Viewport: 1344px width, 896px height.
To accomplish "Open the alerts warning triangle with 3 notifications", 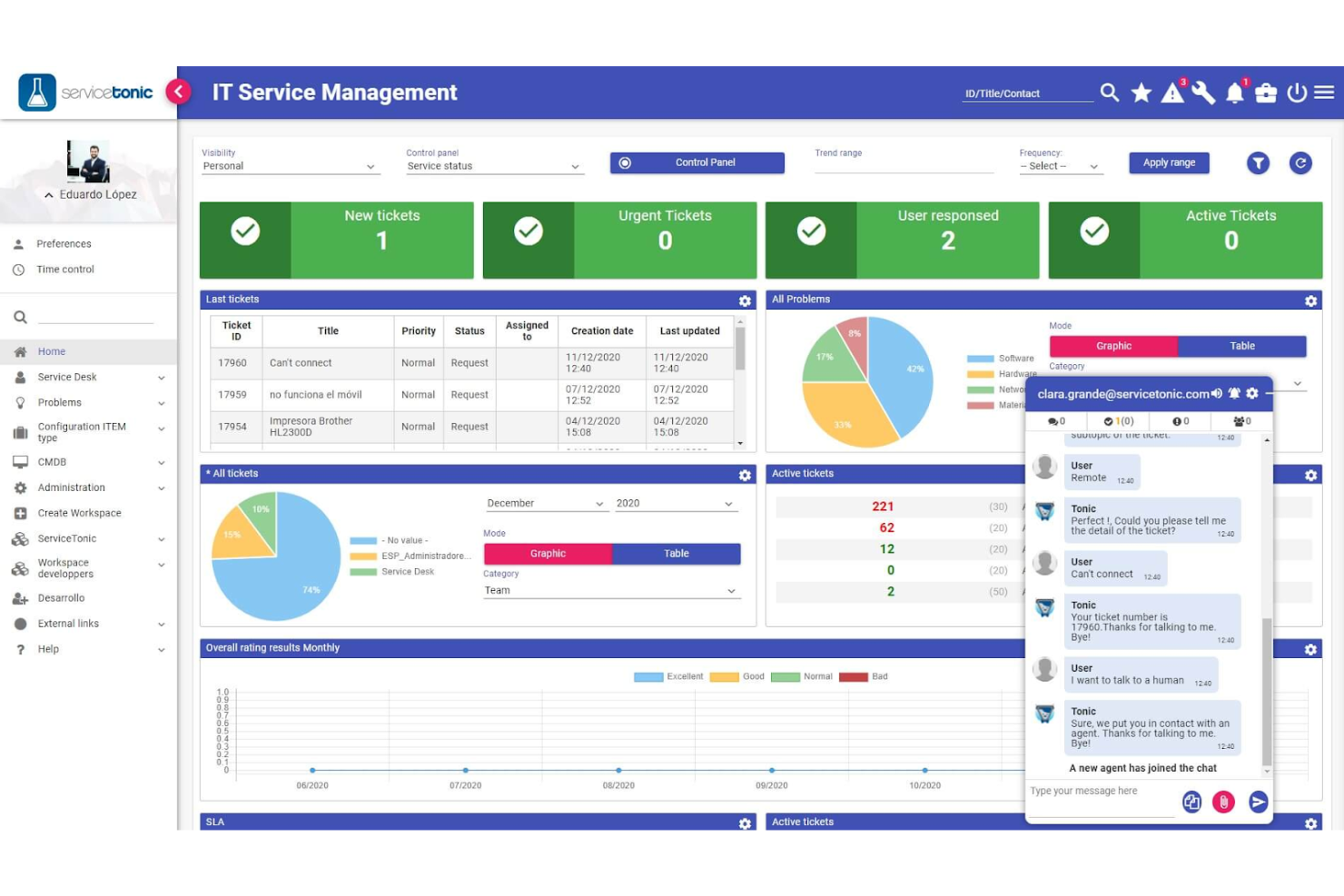I will (1171, 92).
